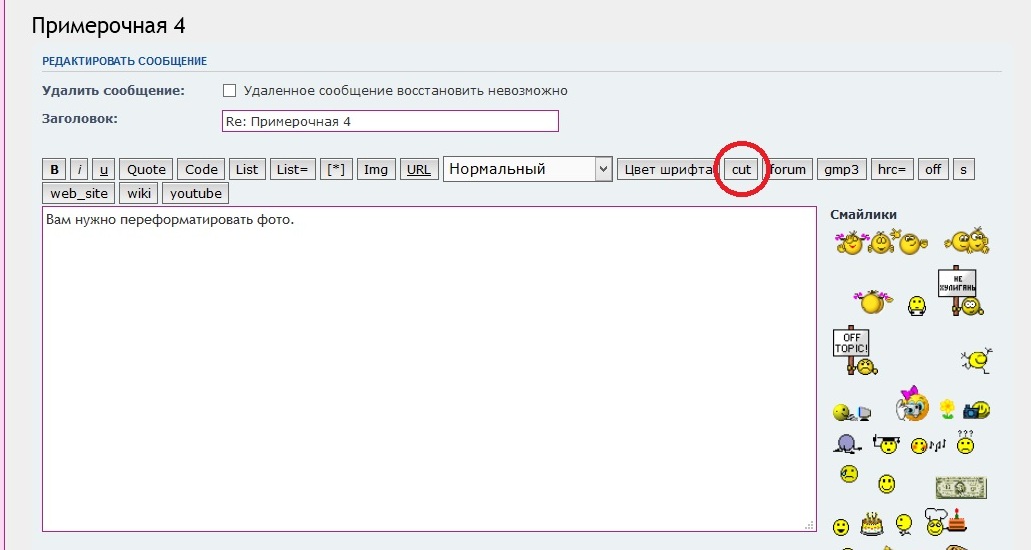Insert a youtube tag

(195, 193)
